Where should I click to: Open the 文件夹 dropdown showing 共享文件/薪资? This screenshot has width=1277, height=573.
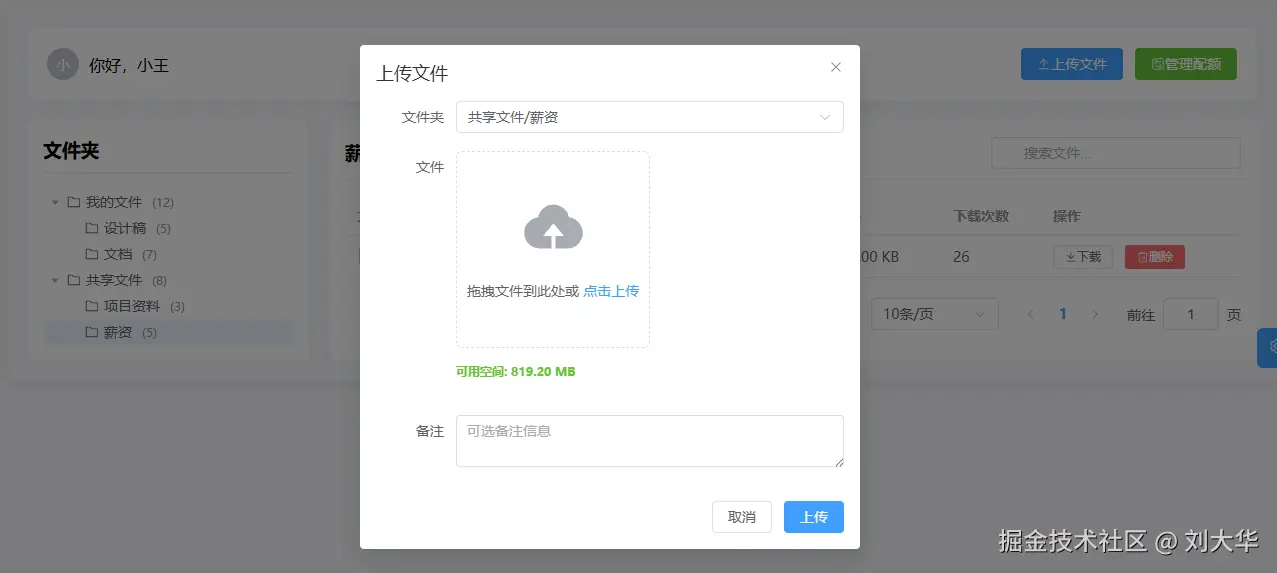click(649, 117)
